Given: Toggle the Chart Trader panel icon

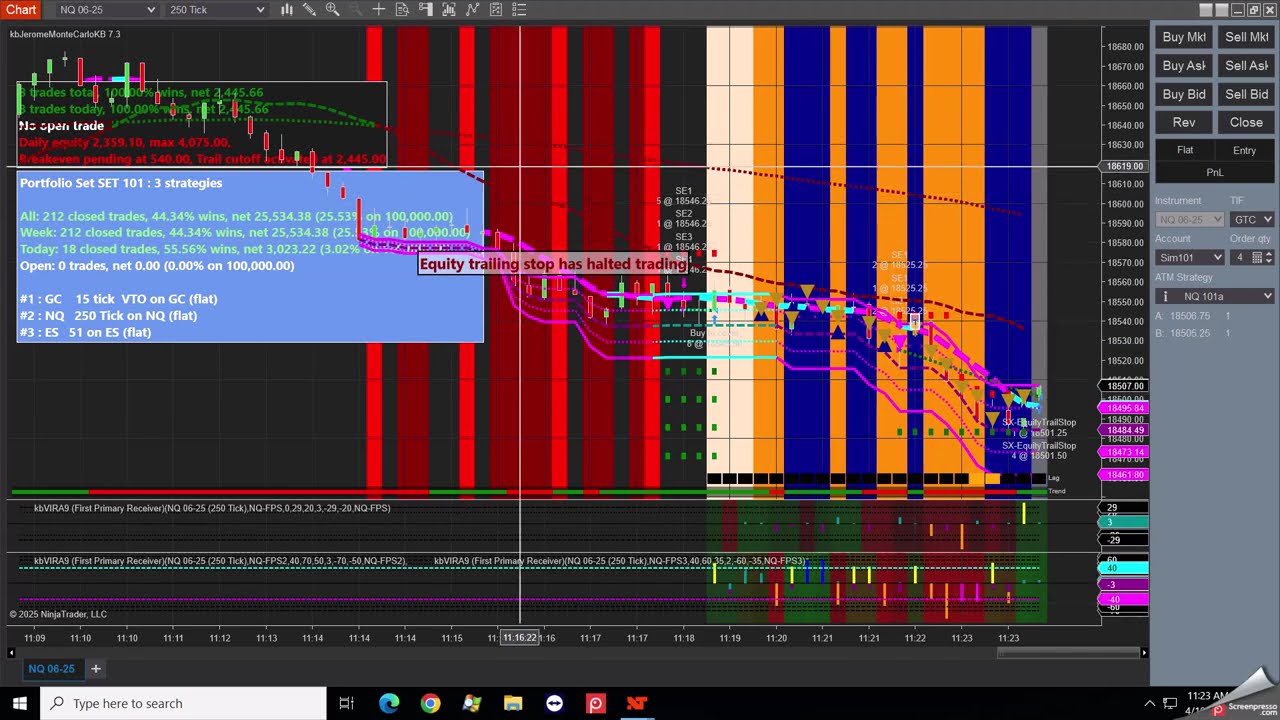Looking at the screenshot, I should 425,10.
